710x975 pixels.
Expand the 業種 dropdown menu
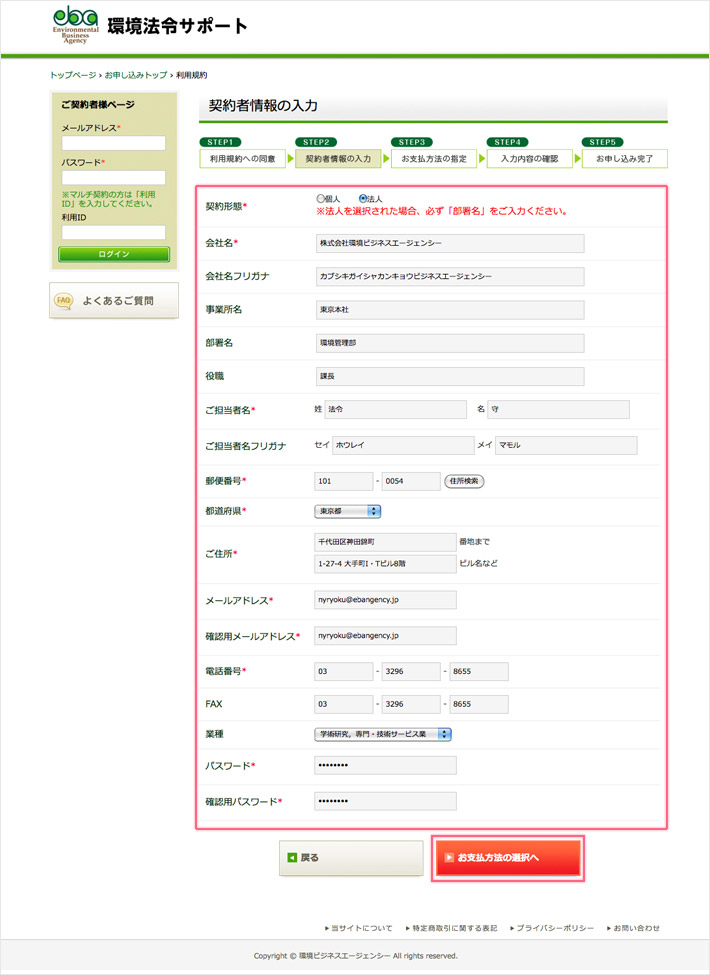(x=383, y=734)
